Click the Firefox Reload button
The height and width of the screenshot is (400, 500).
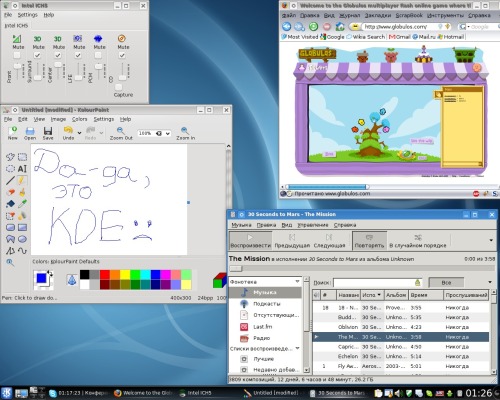point(313,26)
